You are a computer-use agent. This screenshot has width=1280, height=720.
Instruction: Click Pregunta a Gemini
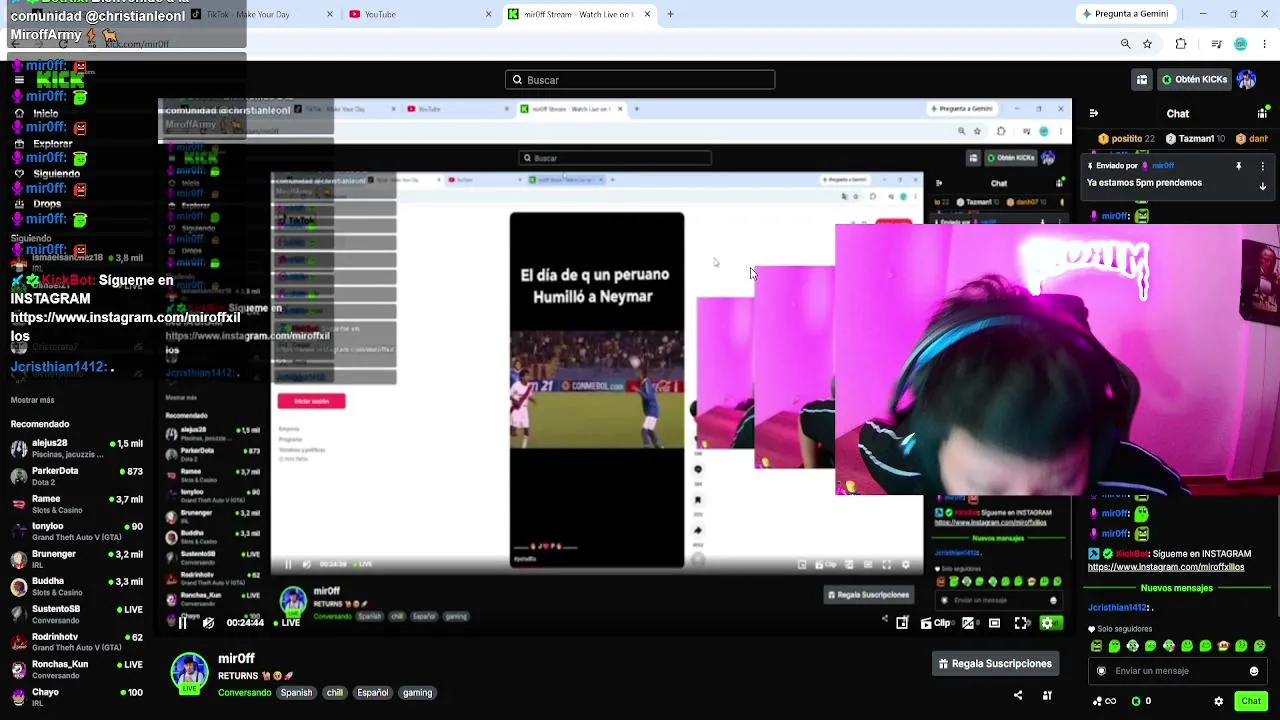1124,14
